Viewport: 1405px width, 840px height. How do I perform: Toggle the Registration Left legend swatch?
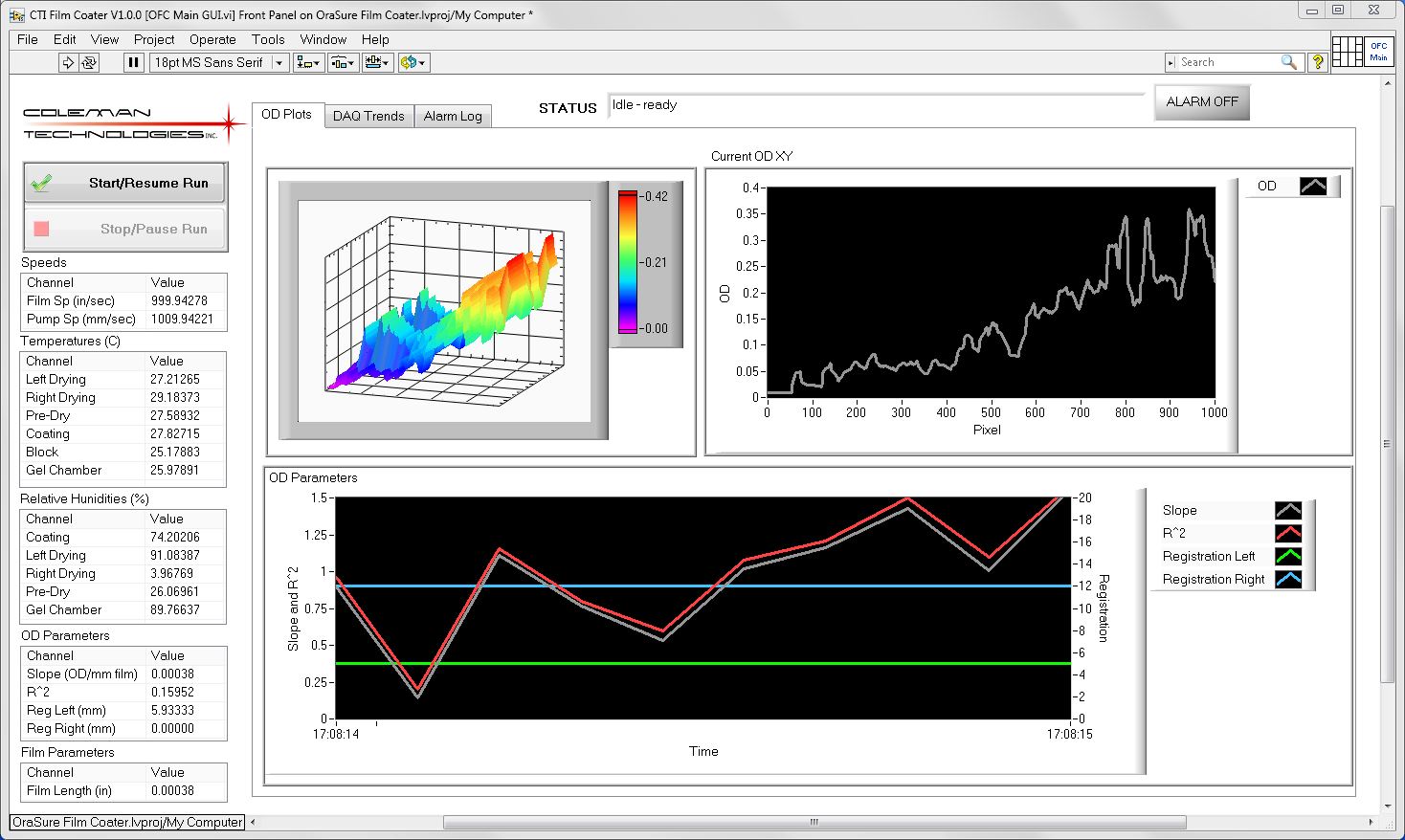[x=1288, y=557]
